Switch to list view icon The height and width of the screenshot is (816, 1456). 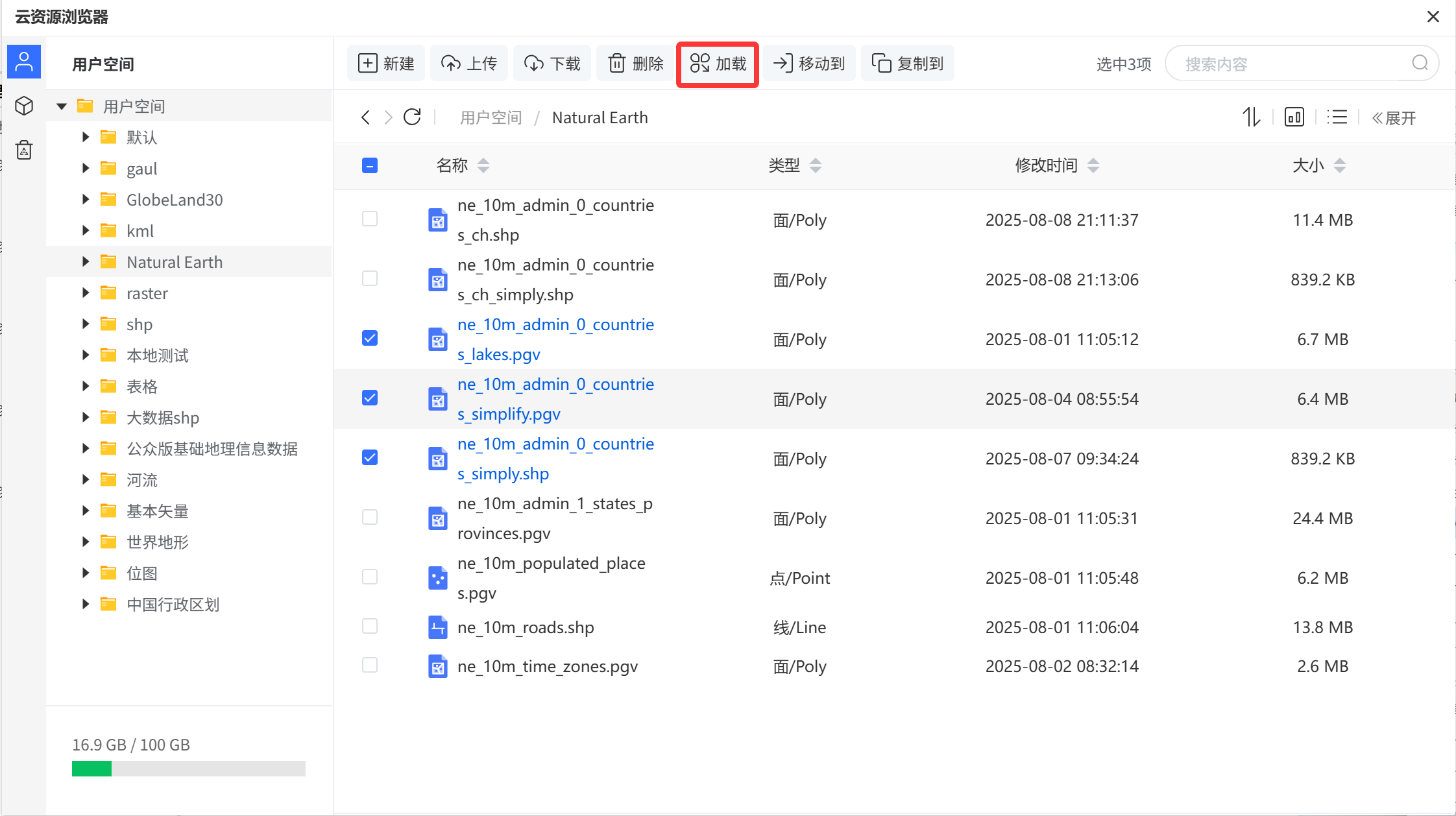(1337, 117)
